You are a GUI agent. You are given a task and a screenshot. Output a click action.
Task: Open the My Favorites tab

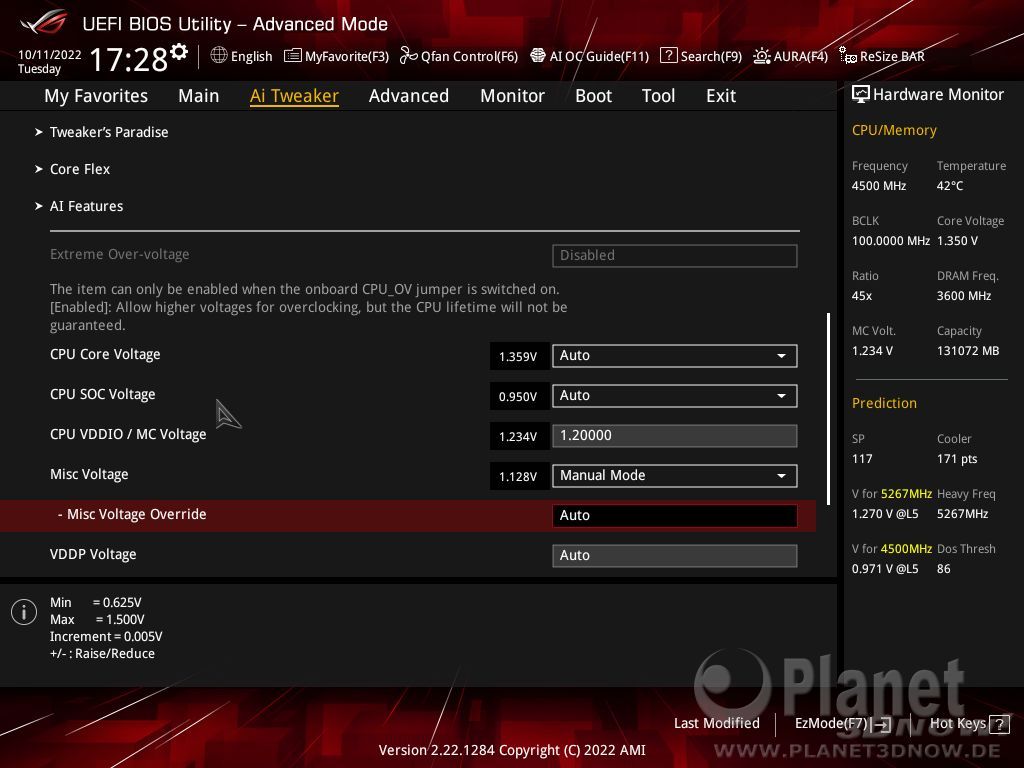(96, 96)
